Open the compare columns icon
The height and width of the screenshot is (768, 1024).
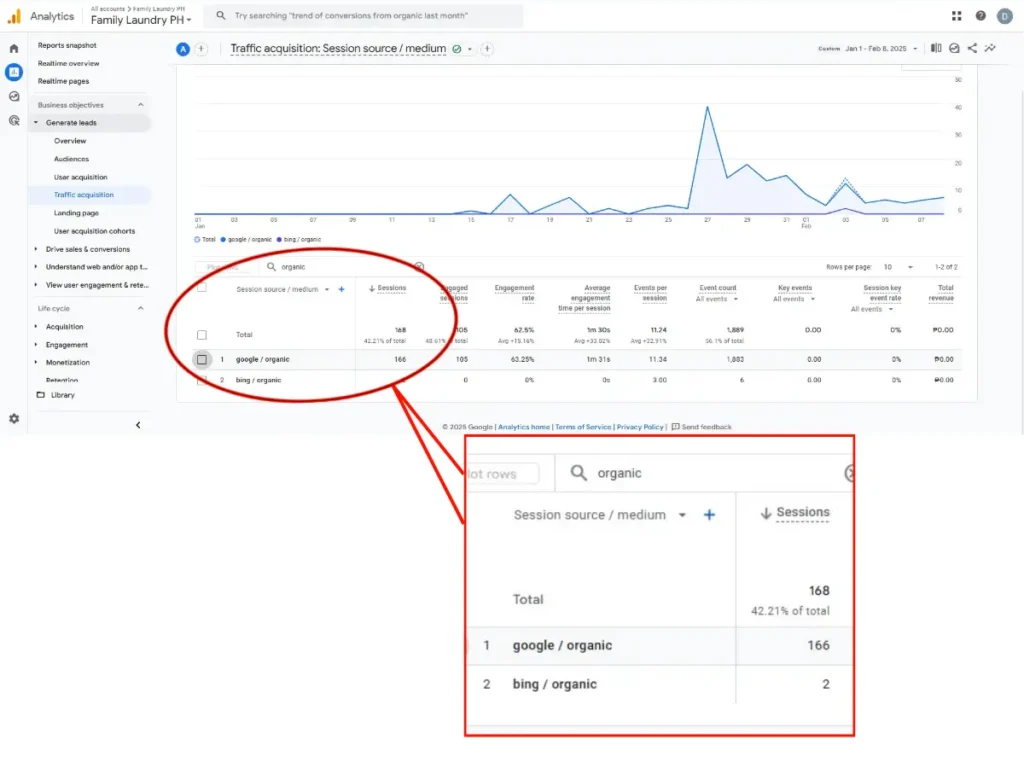936,48
